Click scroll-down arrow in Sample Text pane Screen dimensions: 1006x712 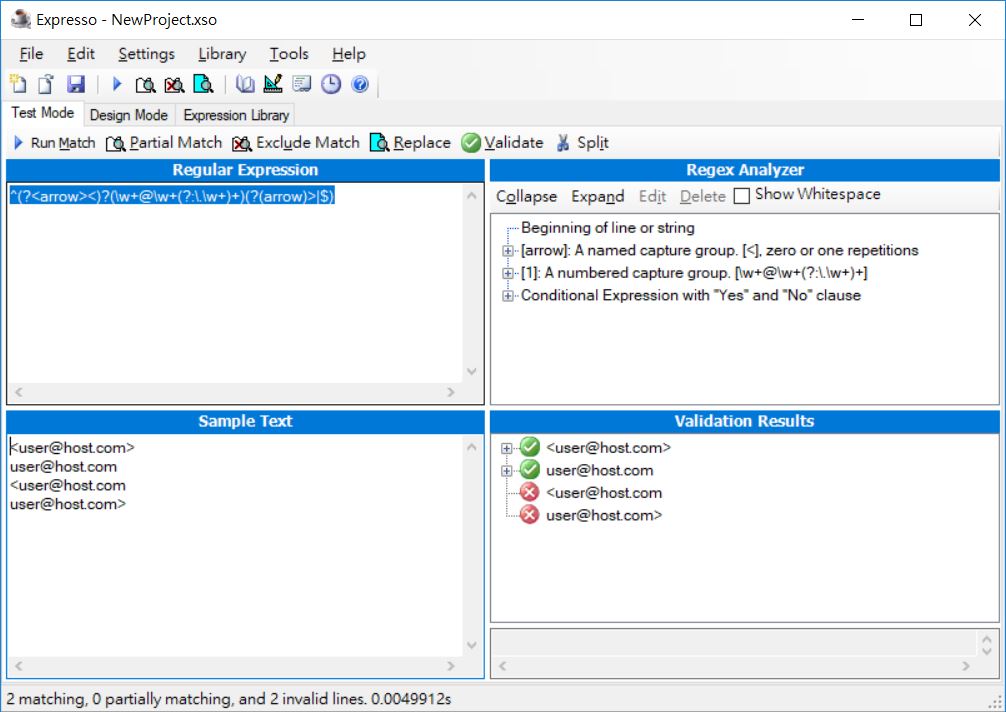point(472,645)
